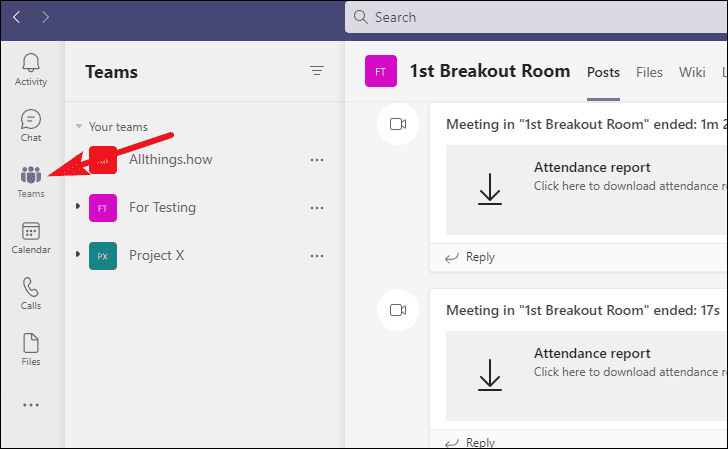This screenshot has height=449, width=728.
Task: Click video icon of meeting ended 17s
Action: 398,310
